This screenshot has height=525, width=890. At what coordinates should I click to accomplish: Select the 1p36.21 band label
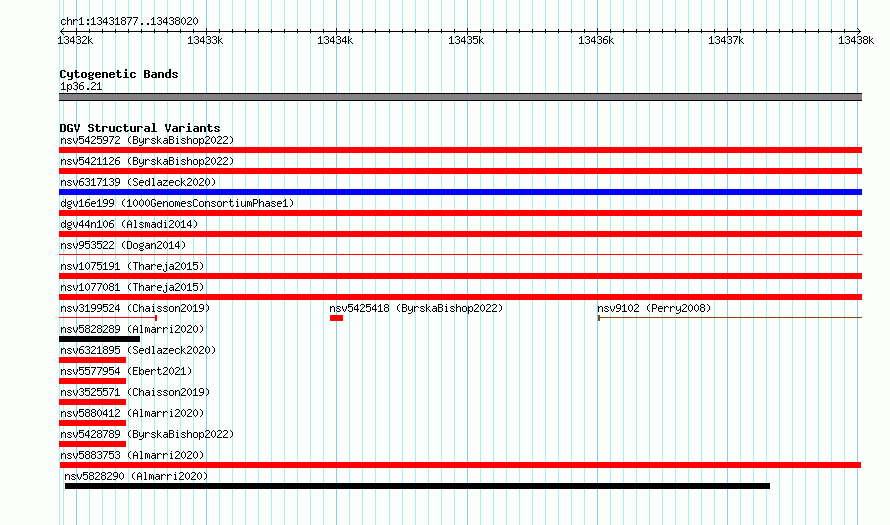pos(81,86)
